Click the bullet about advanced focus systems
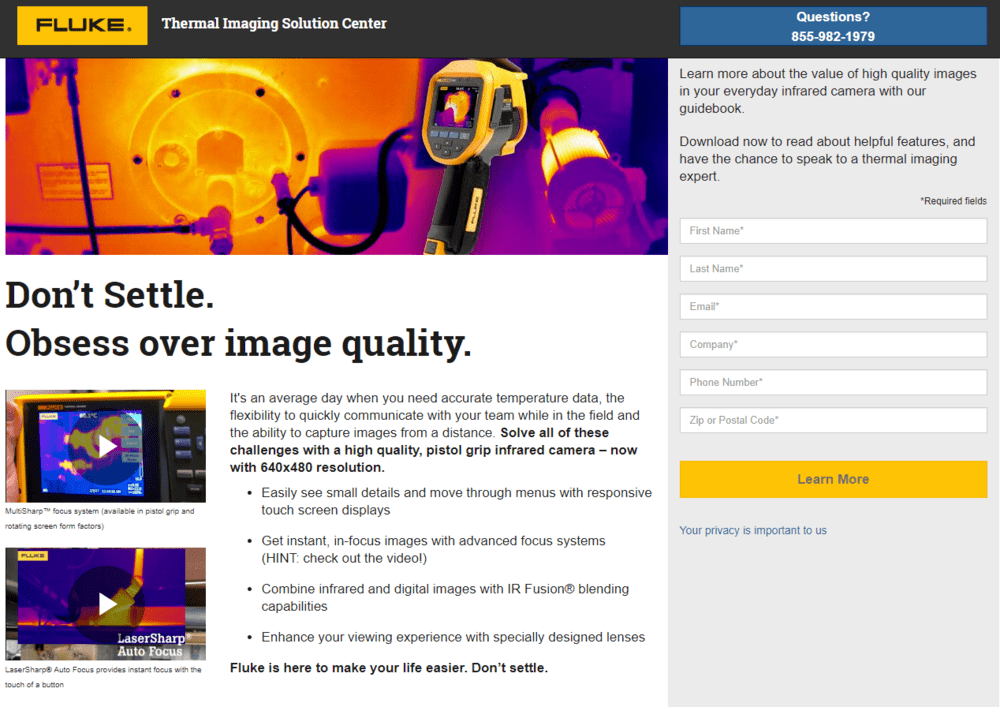The width and height of the screenshot is (1000, 707). pyautogui.click(x=434, y=550)
